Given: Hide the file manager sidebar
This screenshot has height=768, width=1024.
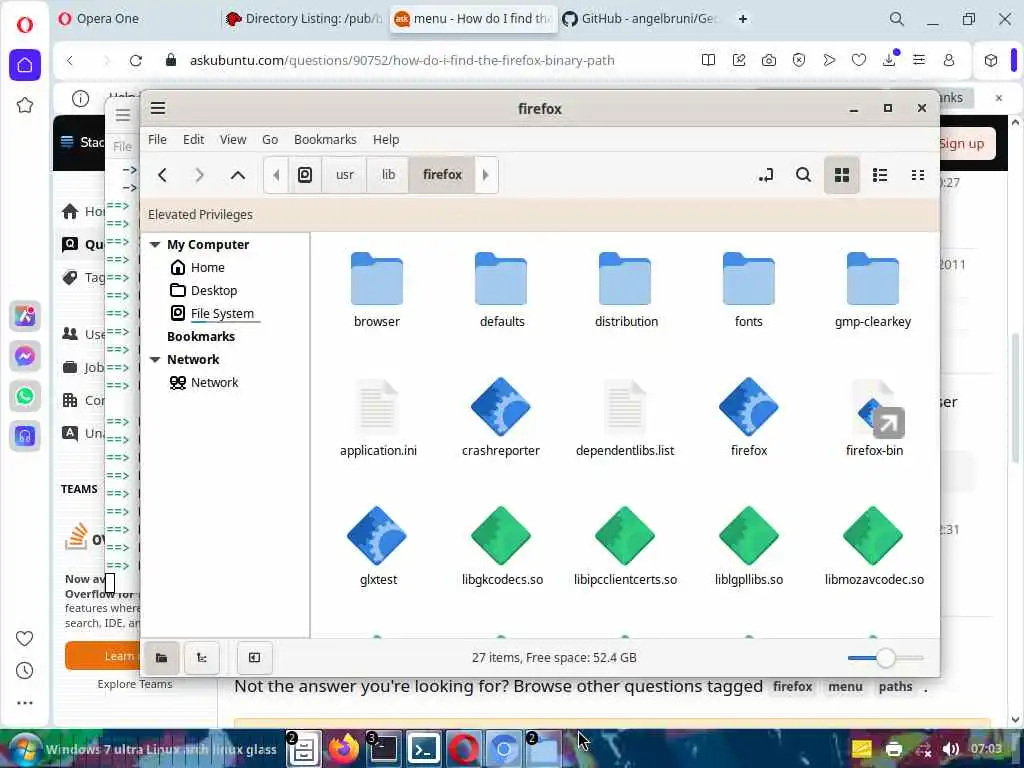Looking at the screenshot, I should pos(254,658).
